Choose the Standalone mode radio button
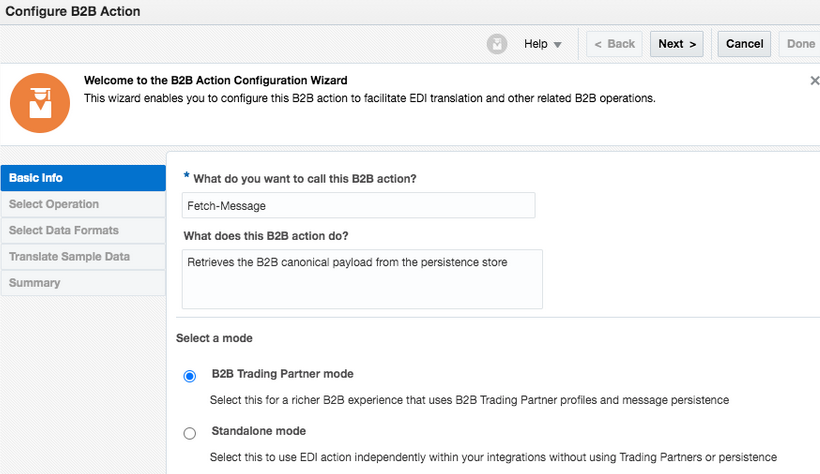This screenshot has width=820, height=474. (190, 433)
